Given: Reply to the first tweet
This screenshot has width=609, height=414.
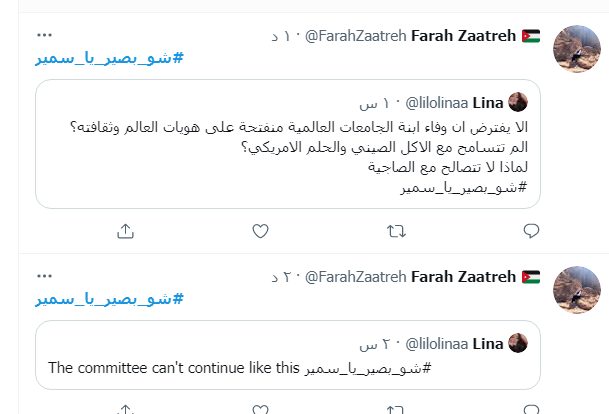Looking at the screenshot, I should point(530,231).
